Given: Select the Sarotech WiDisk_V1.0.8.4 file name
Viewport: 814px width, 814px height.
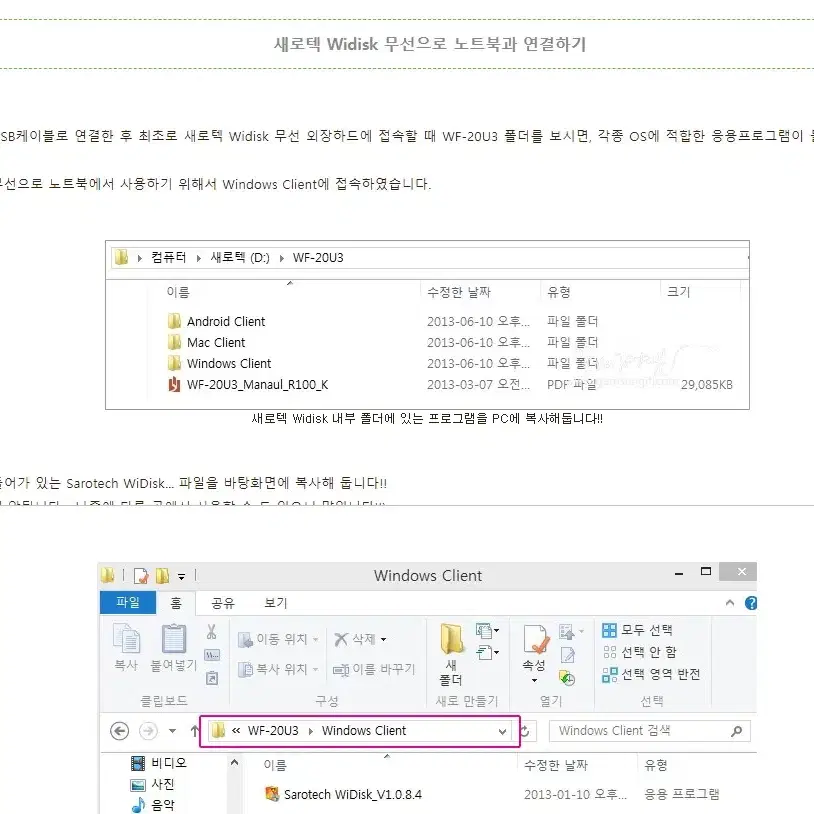Looking at the screenshot, I should click(353, 795).
